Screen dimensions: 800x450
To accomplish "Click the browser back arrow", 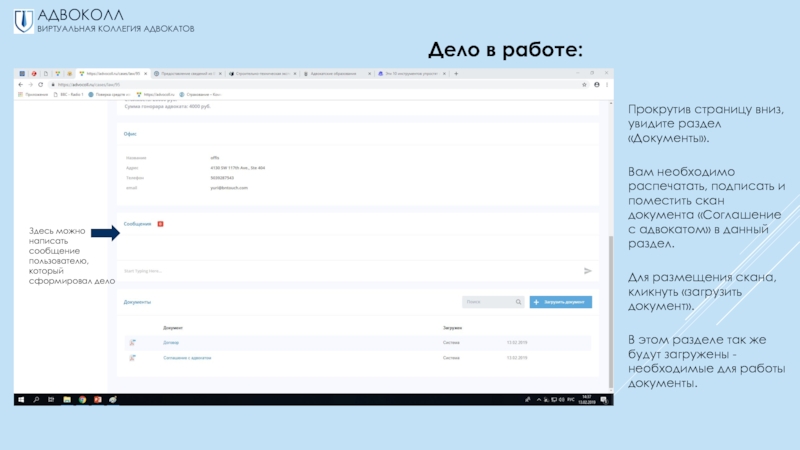I will pyautogui.click(x=20, y=84).
